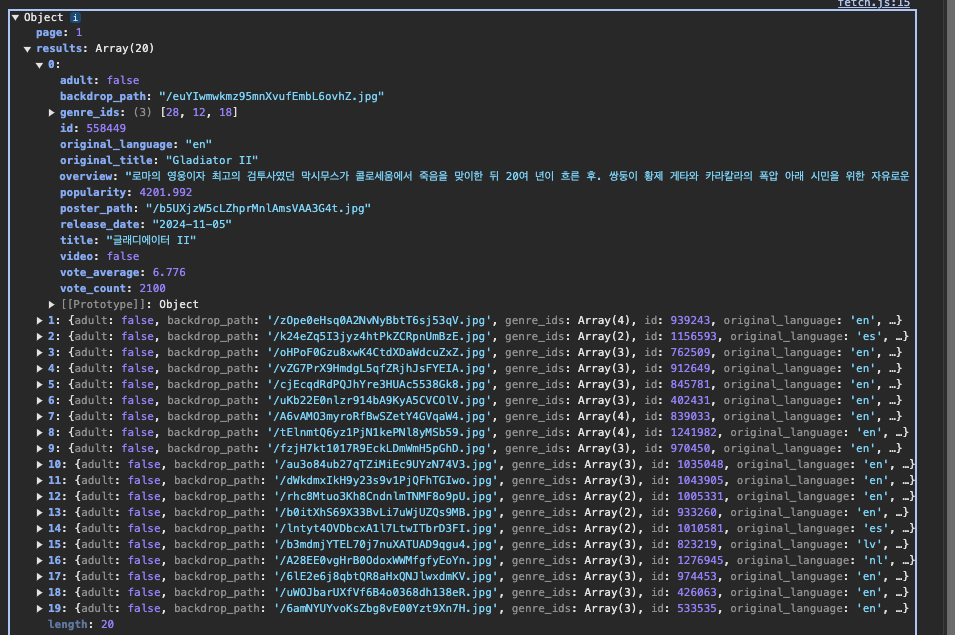This screenshot has height=635, width=955.
Task: Click original_title value "Gladiator II"
Action: pyautogui.click(x=212, y=160)
